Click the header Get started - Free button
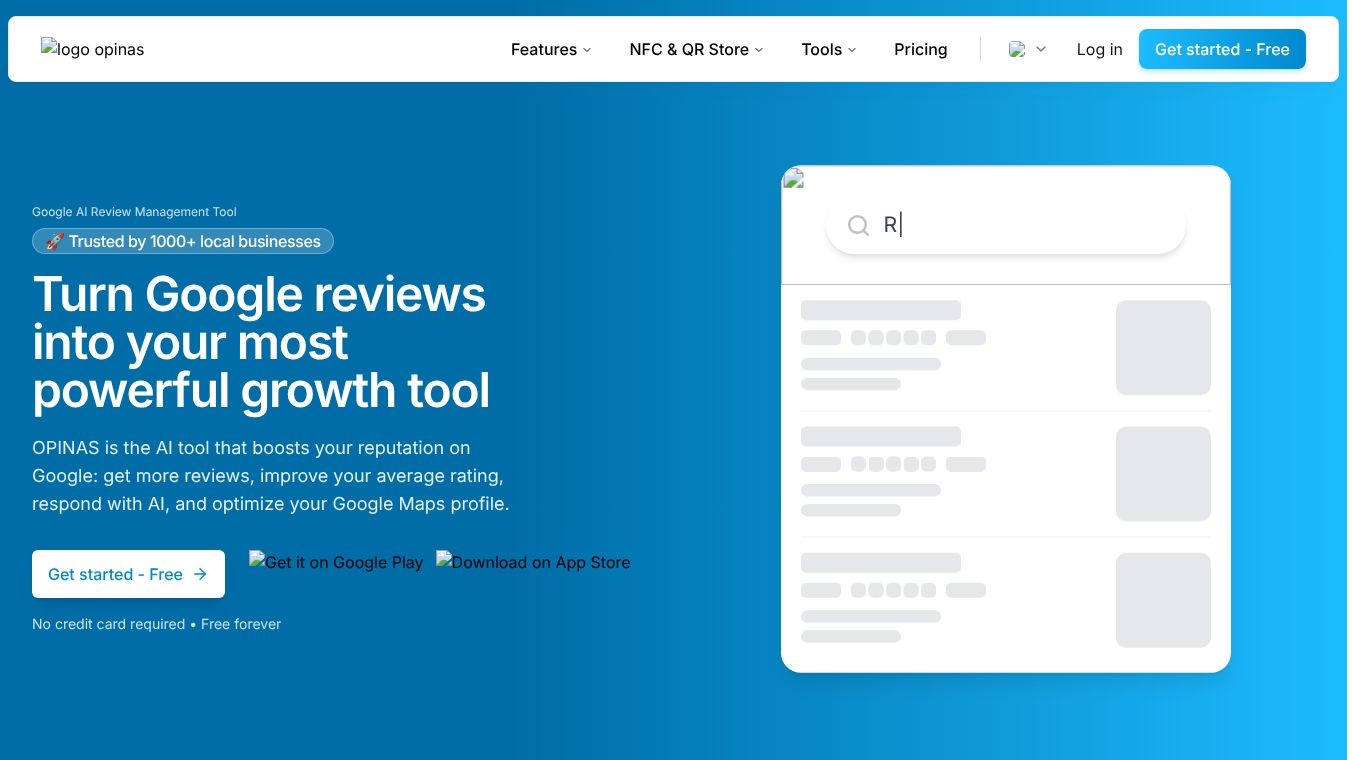The width and height of the screenshot is (1352, 760). coord(1222,49)
